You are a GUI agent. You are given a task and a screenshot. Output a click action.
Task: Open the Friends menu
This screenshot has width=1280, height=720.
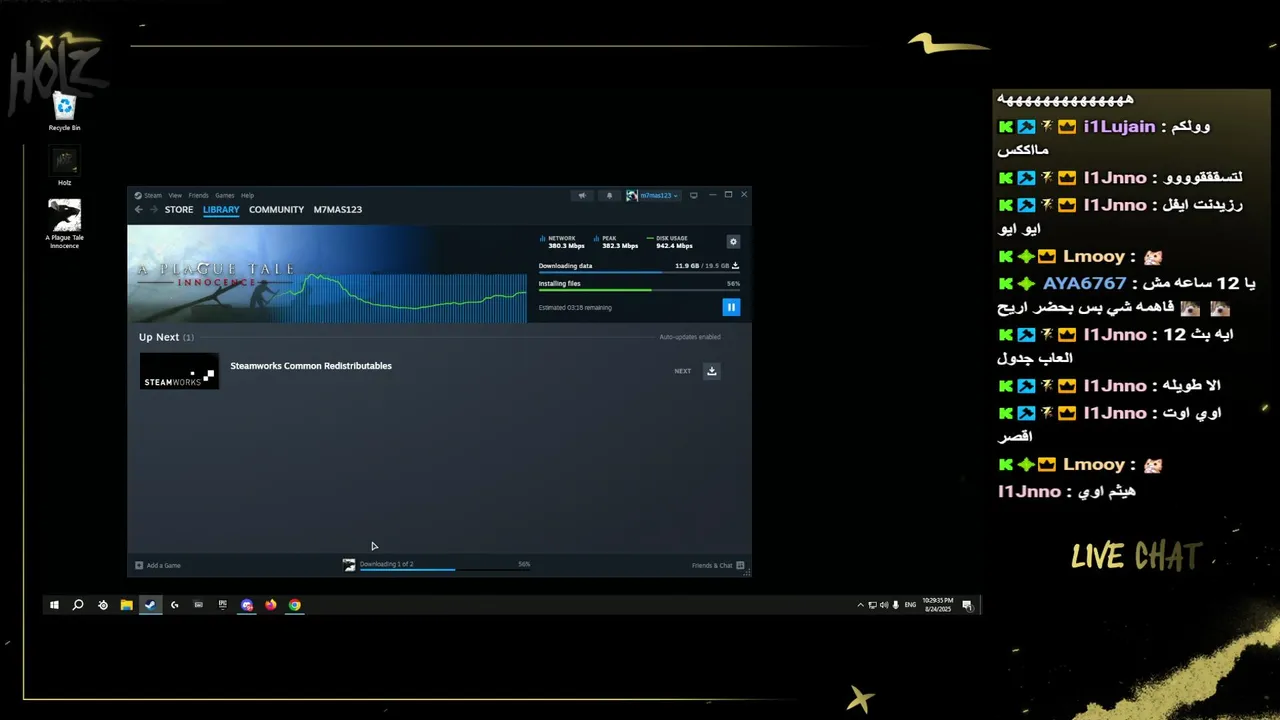pyautogui.click(x=199, y=196)
